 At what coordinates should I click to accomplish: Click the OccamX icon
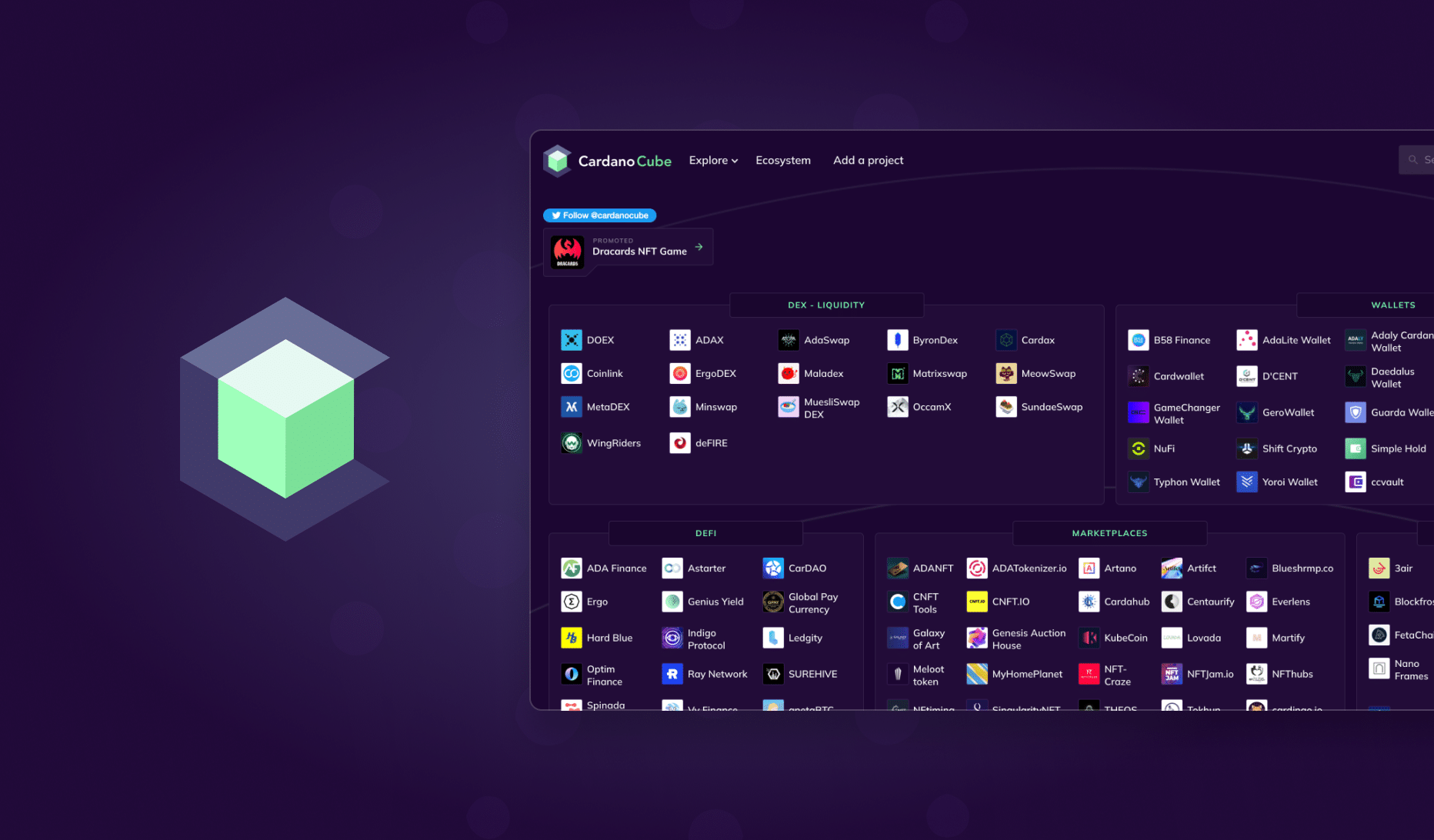(898, 407)
